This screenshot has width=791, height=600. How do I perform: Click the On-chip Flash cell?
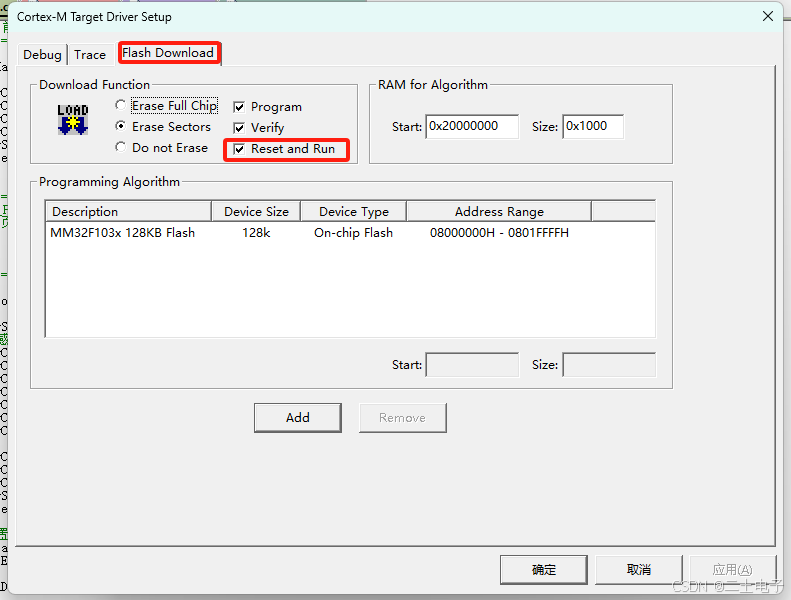[353, 233]
